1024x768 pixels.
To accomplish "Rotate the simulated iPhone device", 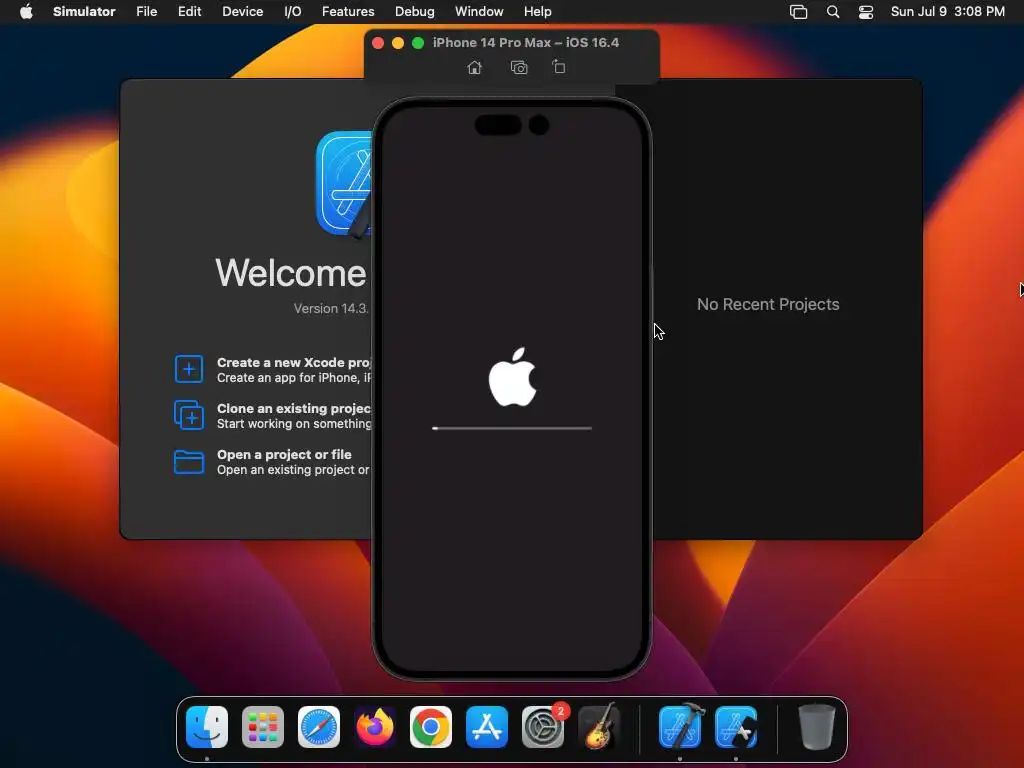I will (x=558, y=67).
